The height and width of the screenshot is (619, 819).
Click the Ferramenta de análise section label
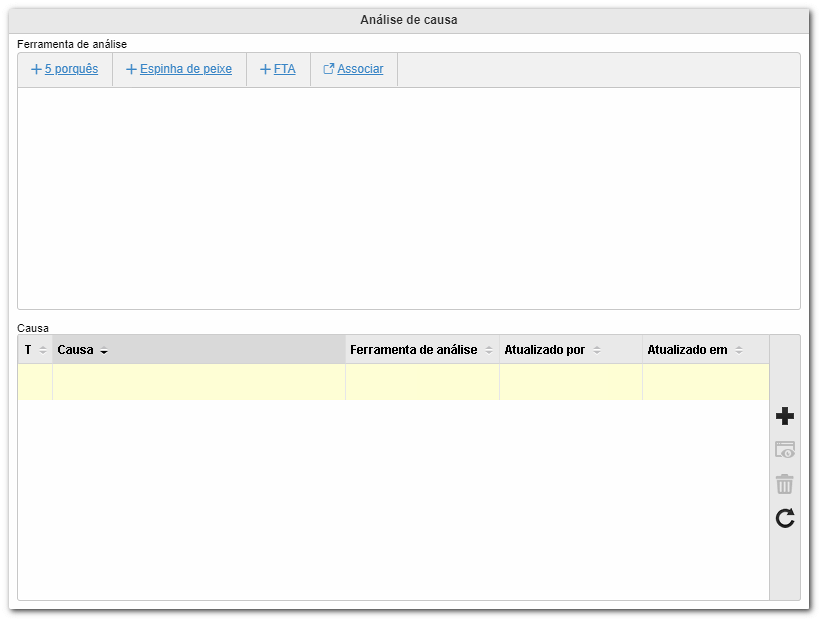point(72,44)
